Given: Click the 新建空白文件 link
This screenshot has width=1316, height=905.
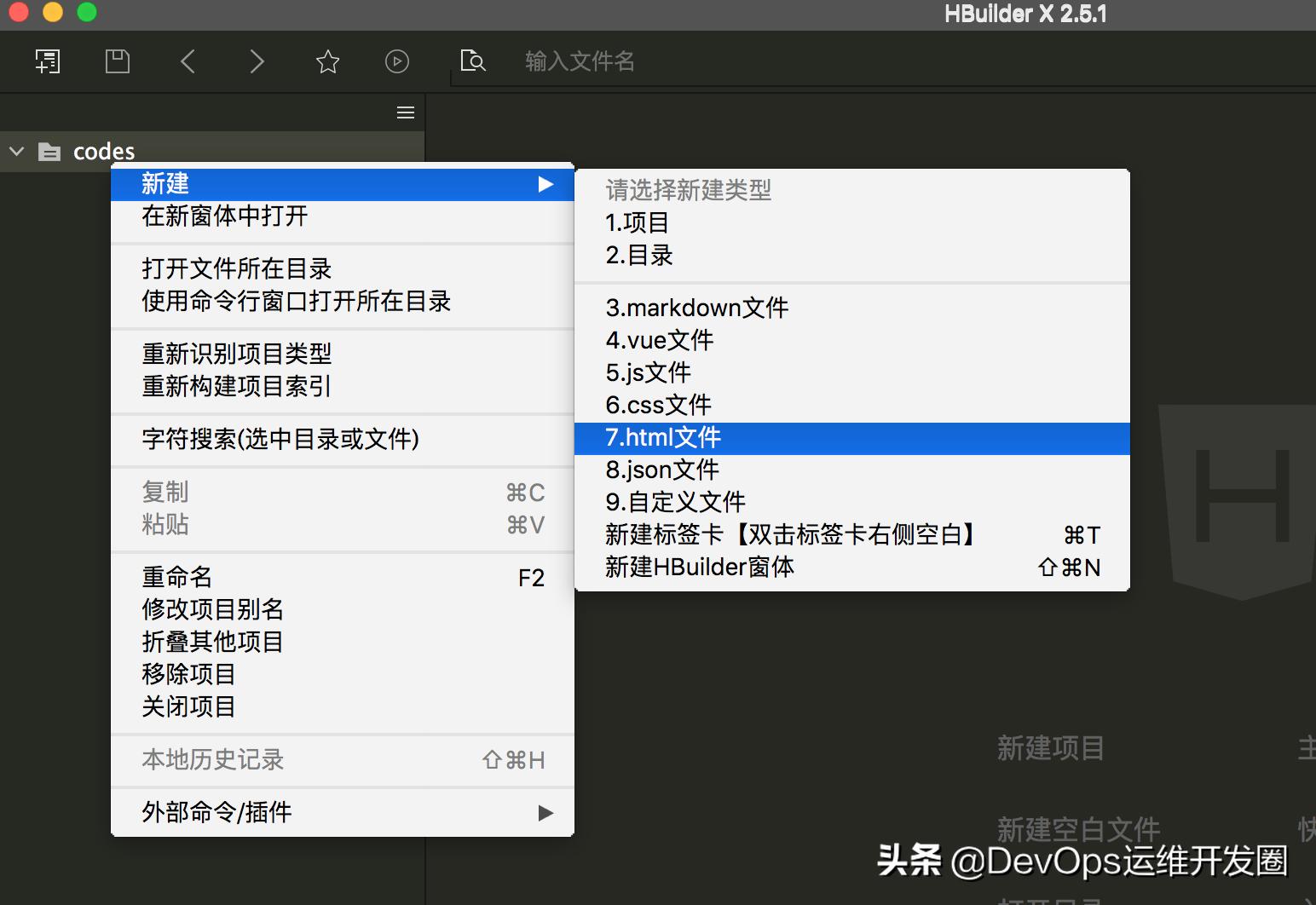Looking at the screenshot, I should (1077, 829).
